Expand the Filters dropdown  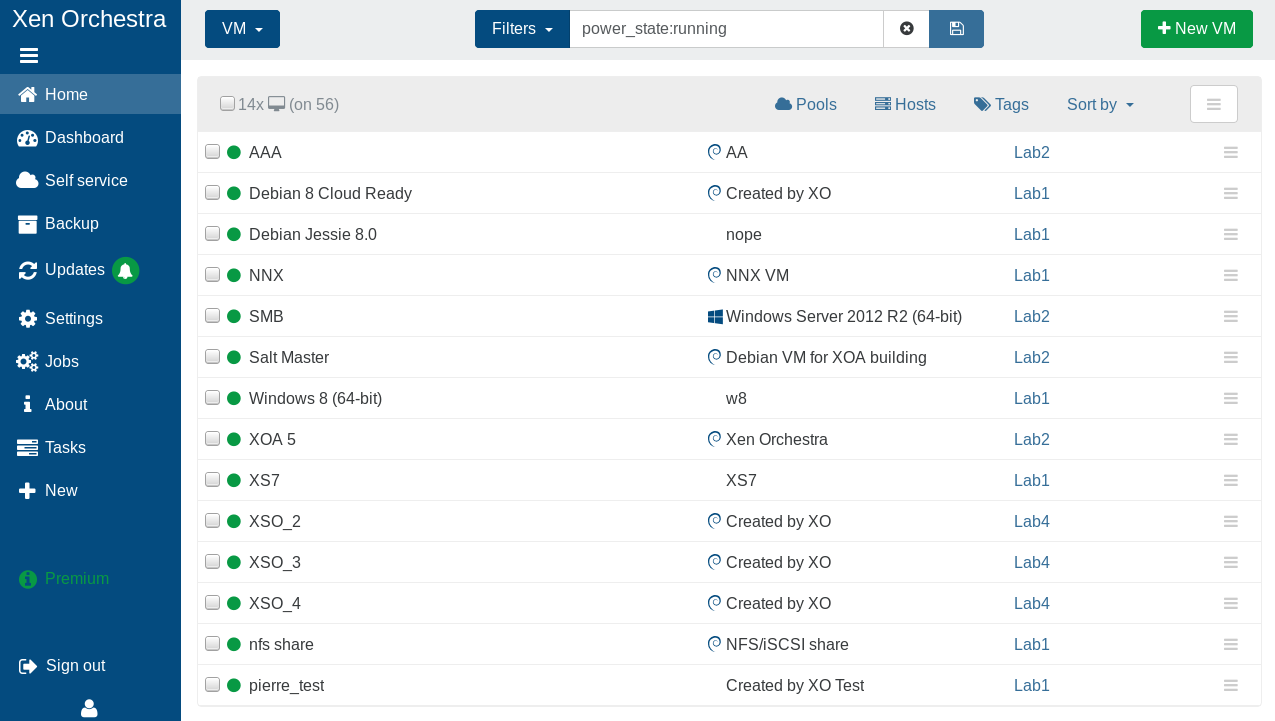[522, 29]
